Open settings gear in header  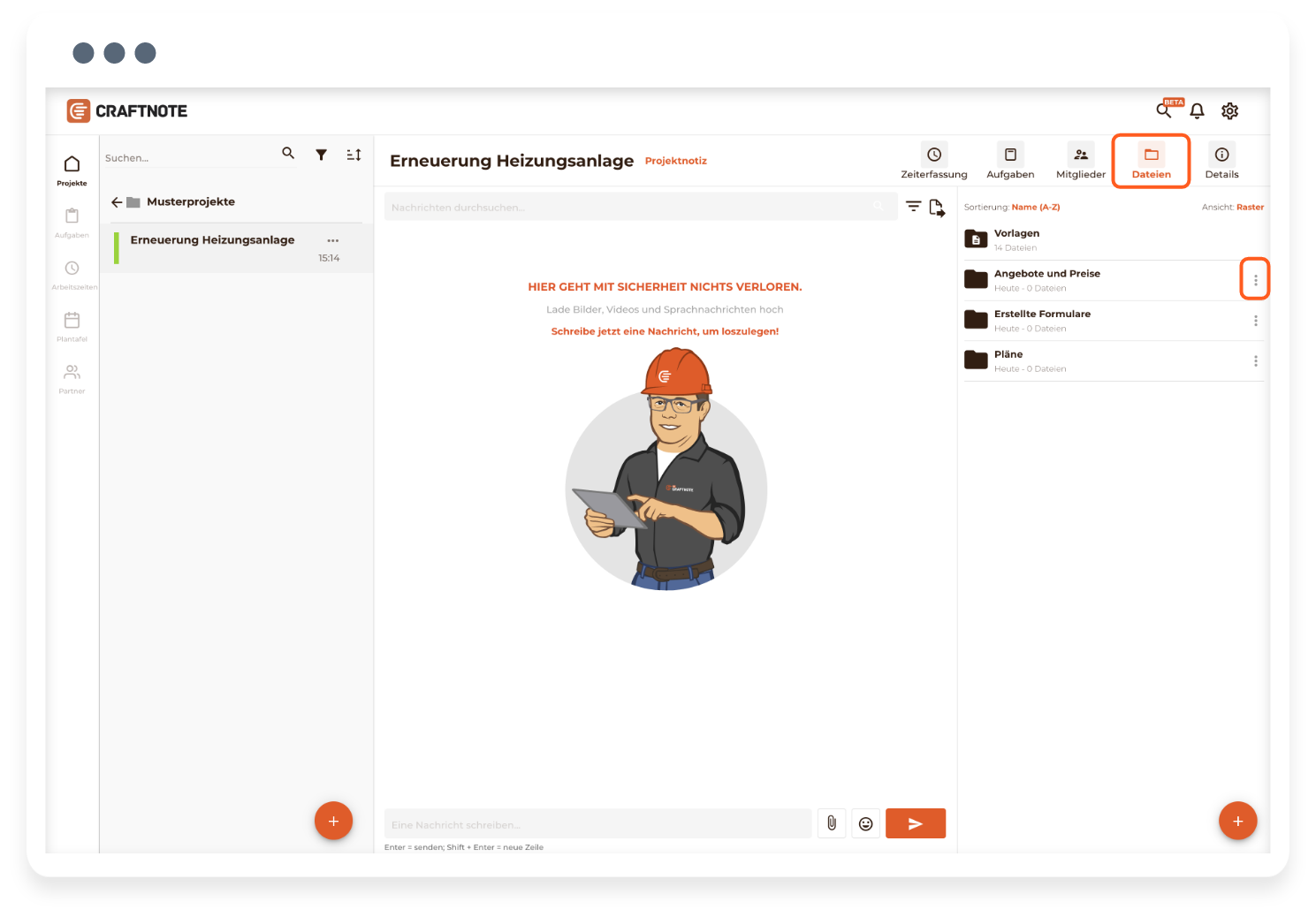tap(1229, 111)
